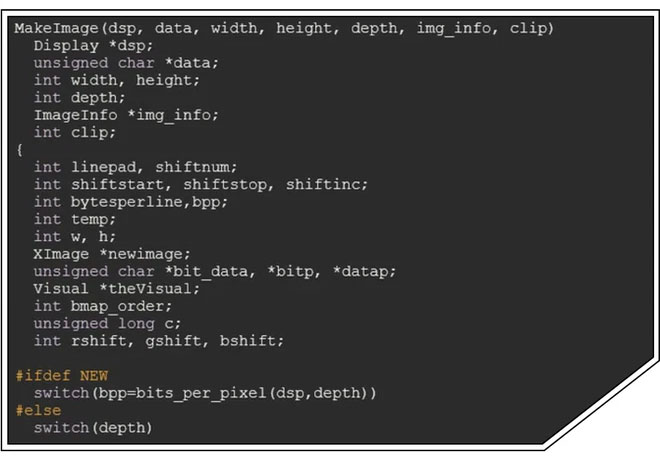Click the 'int linepad, shiftnum;' line
Image resolution: width=660 pixels, height=456 pixels.
point(135,167)
